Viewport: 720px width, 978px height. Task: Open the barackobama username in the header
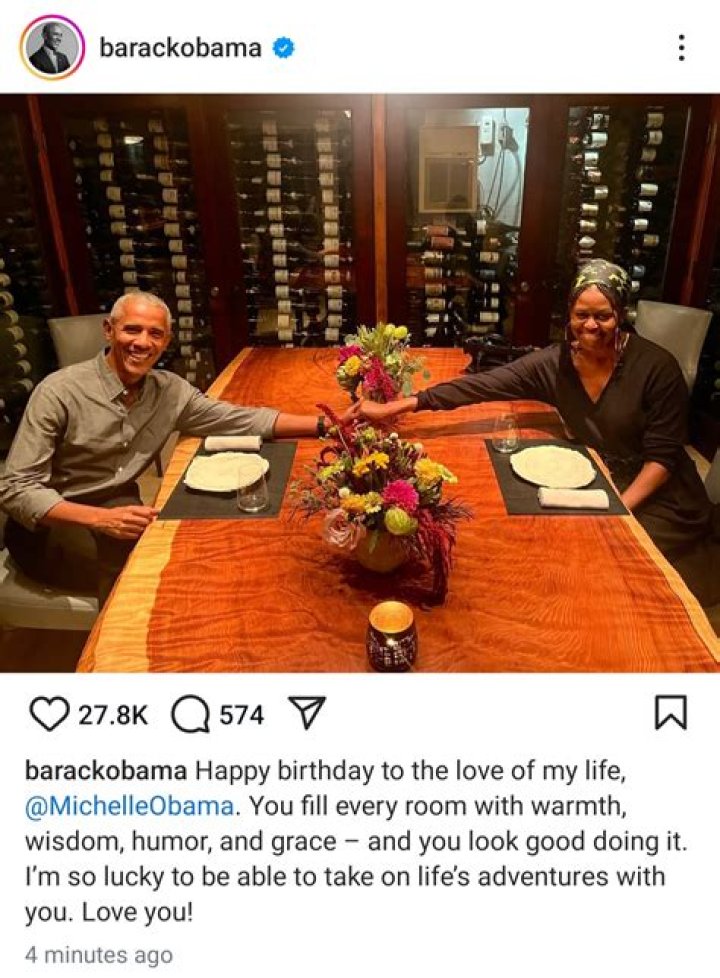tap(180, 47)
